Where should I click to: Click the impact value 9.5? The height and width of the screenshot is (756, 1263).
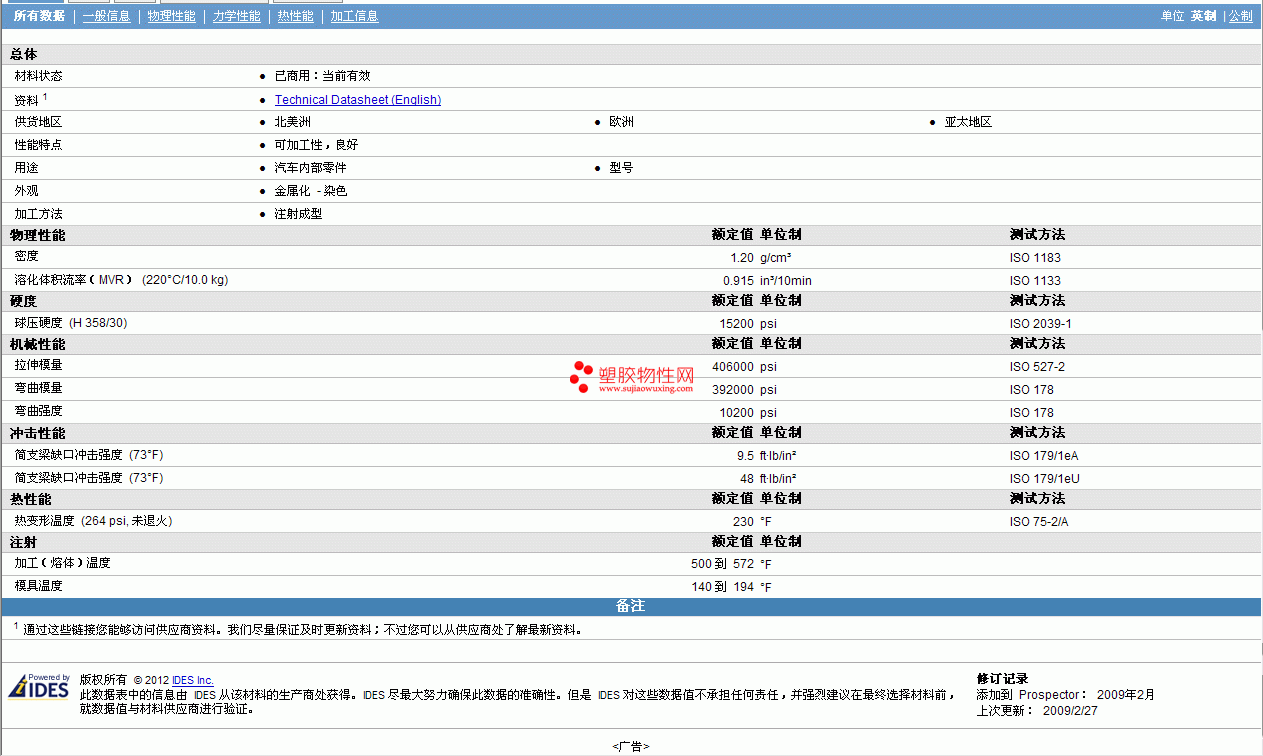coord(745,456)
